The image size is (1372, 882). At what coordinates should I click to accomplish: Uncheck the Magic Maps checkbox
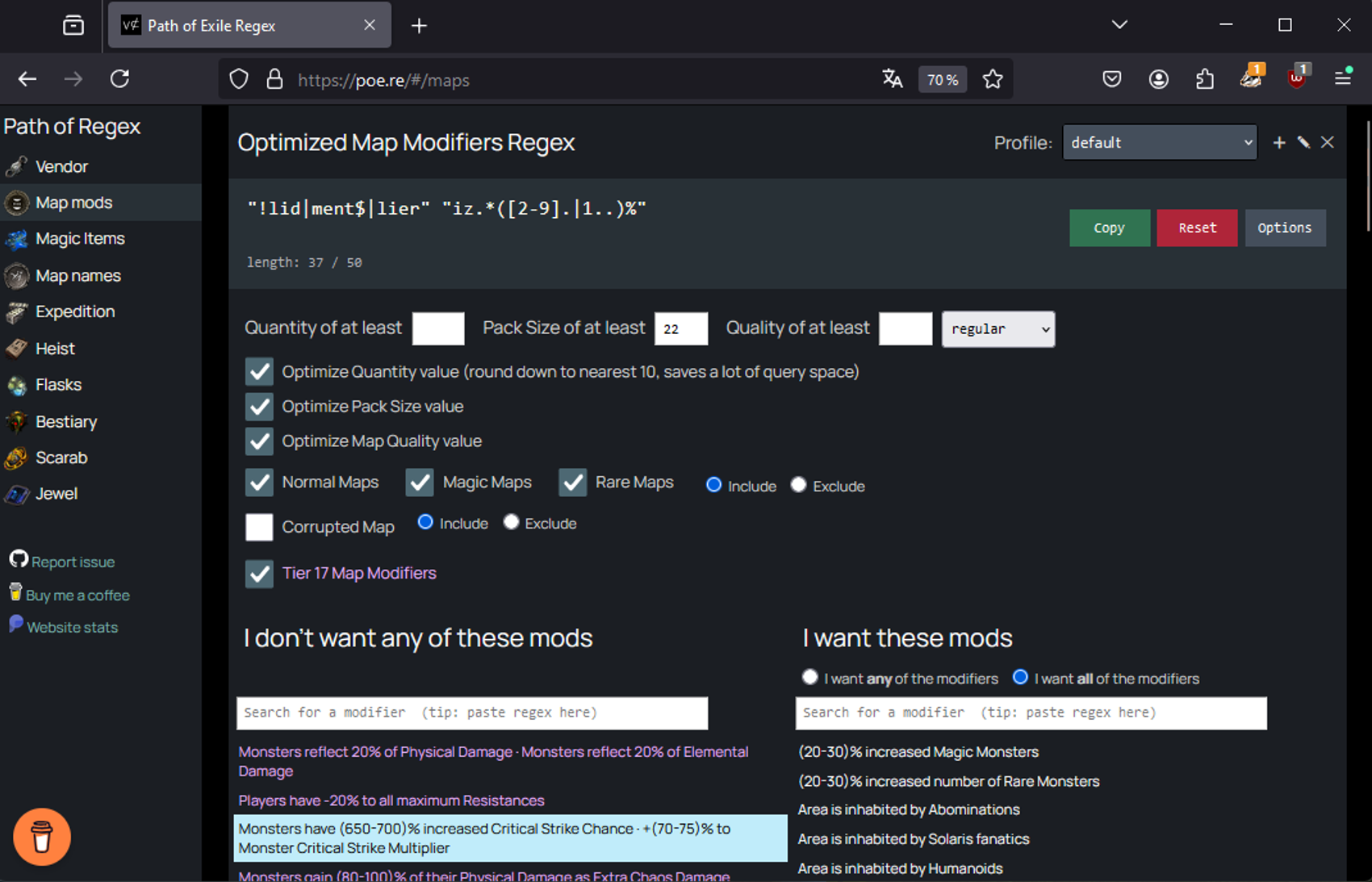pos(420,483)
